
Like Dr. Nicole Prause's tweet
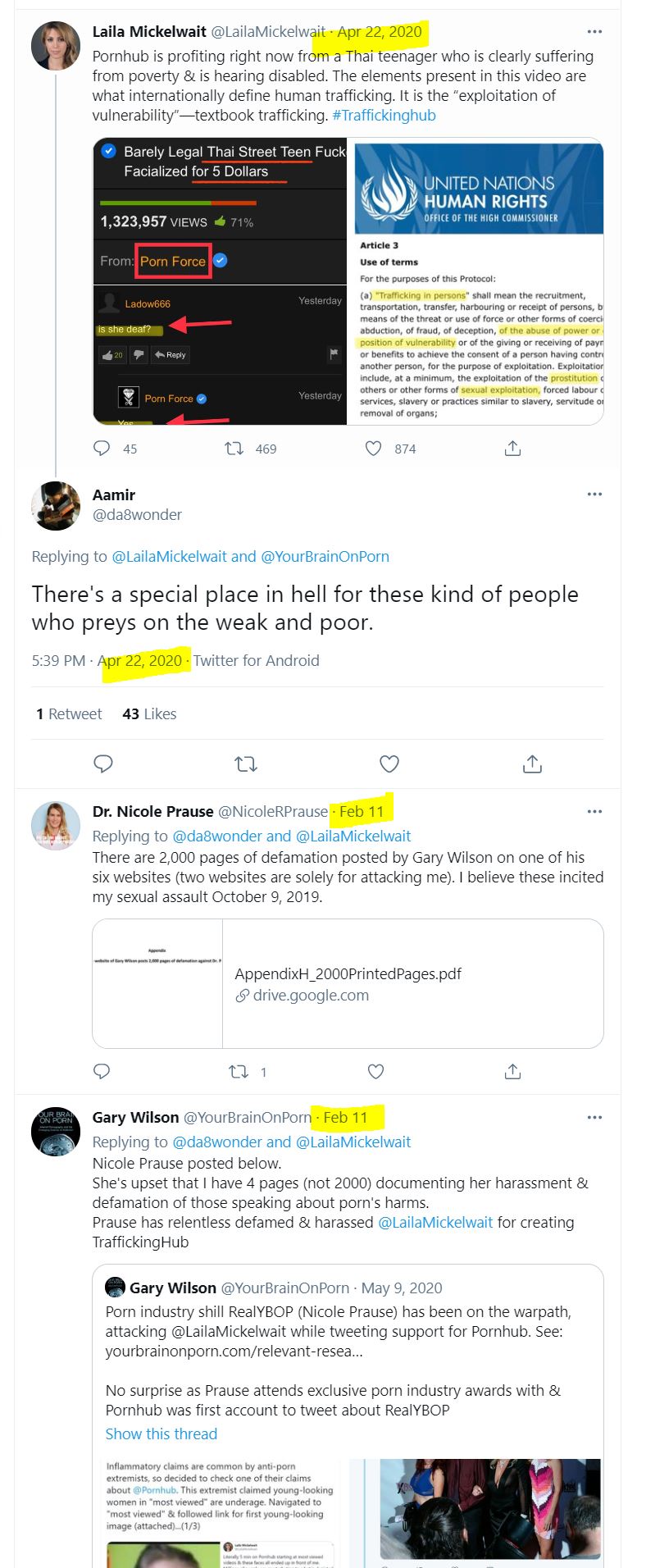tap(375, 1071)
